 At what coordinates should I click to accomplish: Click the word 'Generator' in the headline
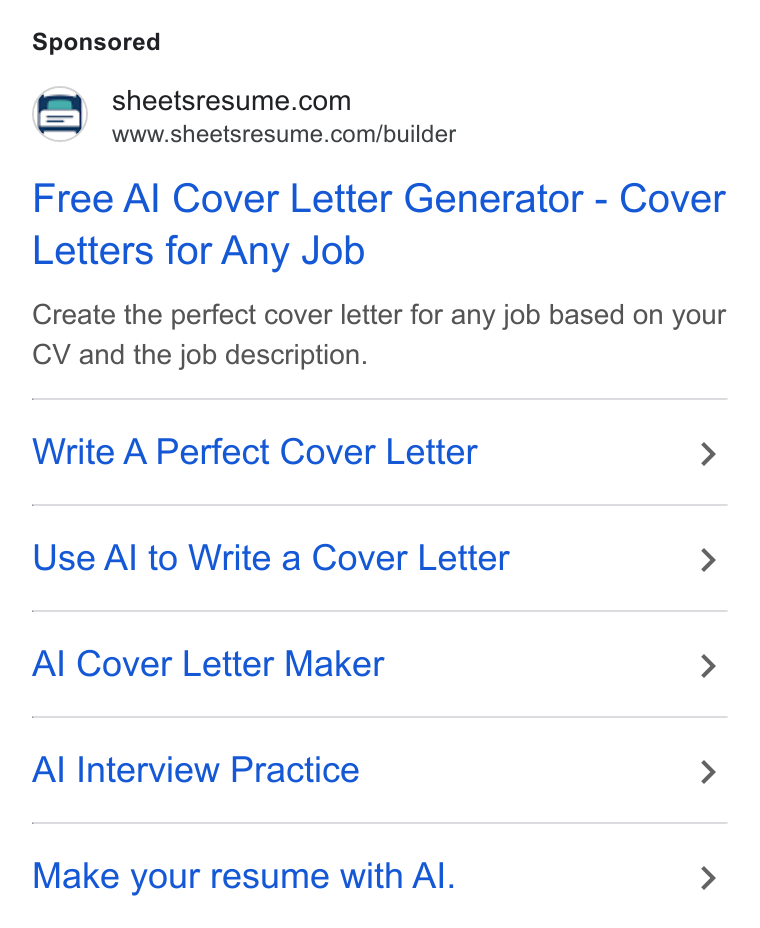pyautogui.click(x=494, y=199)
